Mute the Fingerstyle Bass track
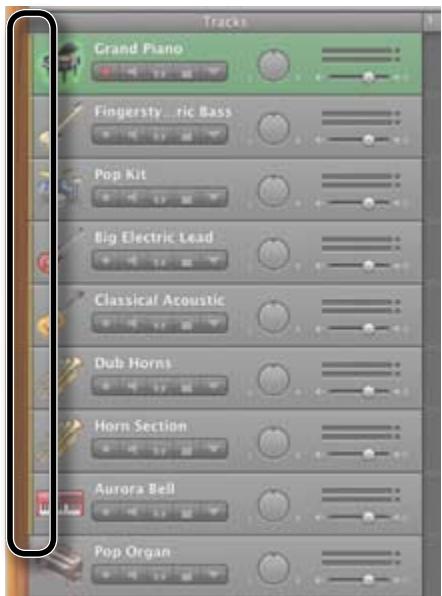The image size is (442, 596). point(132,135)
